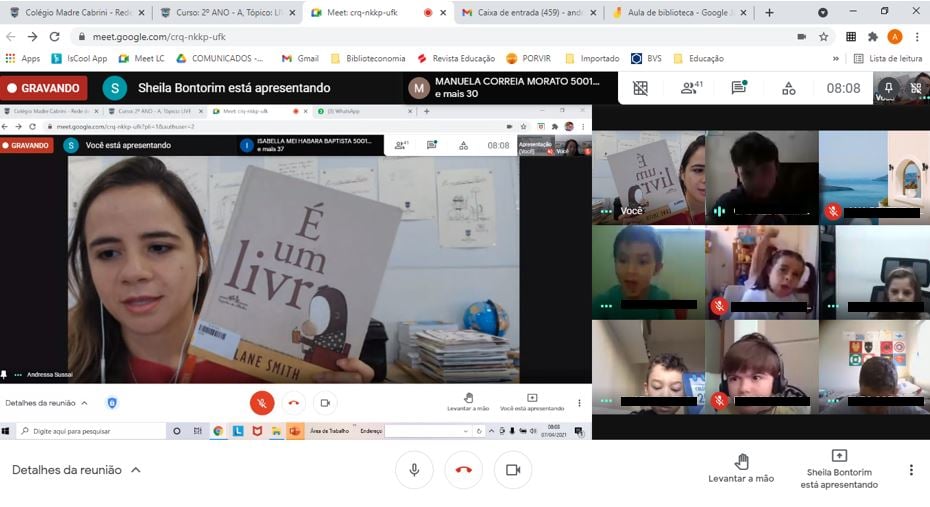Show more bookmarks with double chevron

click(x=836, y=59)
